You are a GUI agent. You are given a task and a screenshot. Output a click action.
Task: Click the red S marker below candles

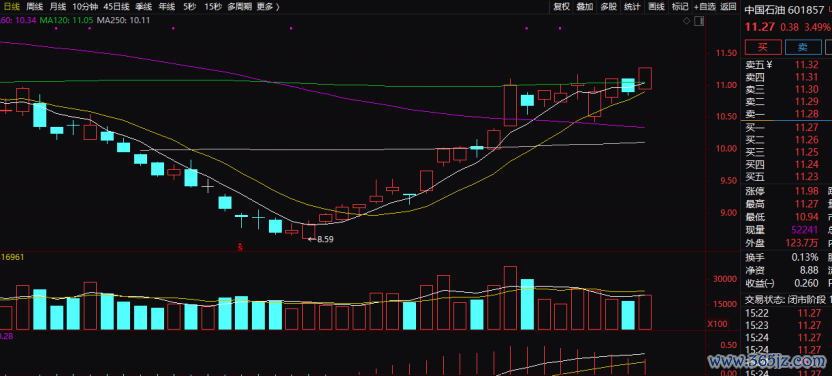point(240,247)
